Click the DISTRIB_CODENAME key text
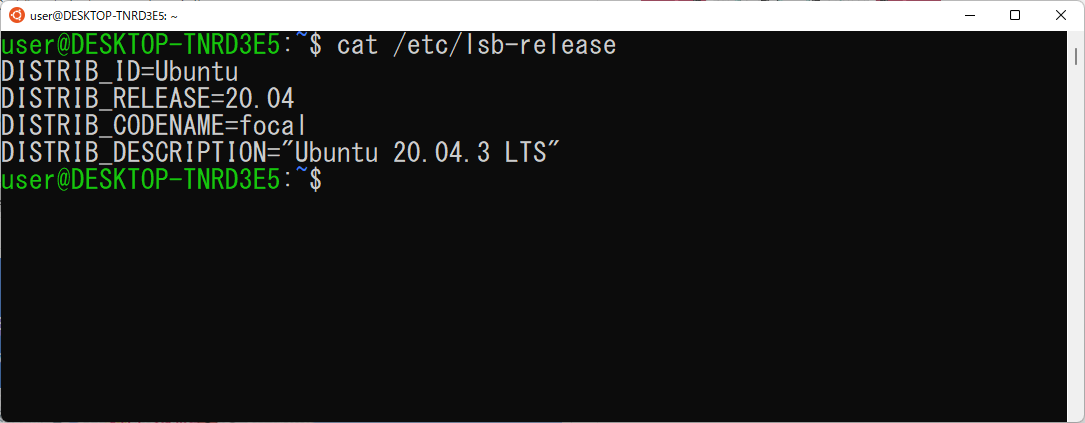Viewport: 1085px width, 423px height. [x=113, y=125]
